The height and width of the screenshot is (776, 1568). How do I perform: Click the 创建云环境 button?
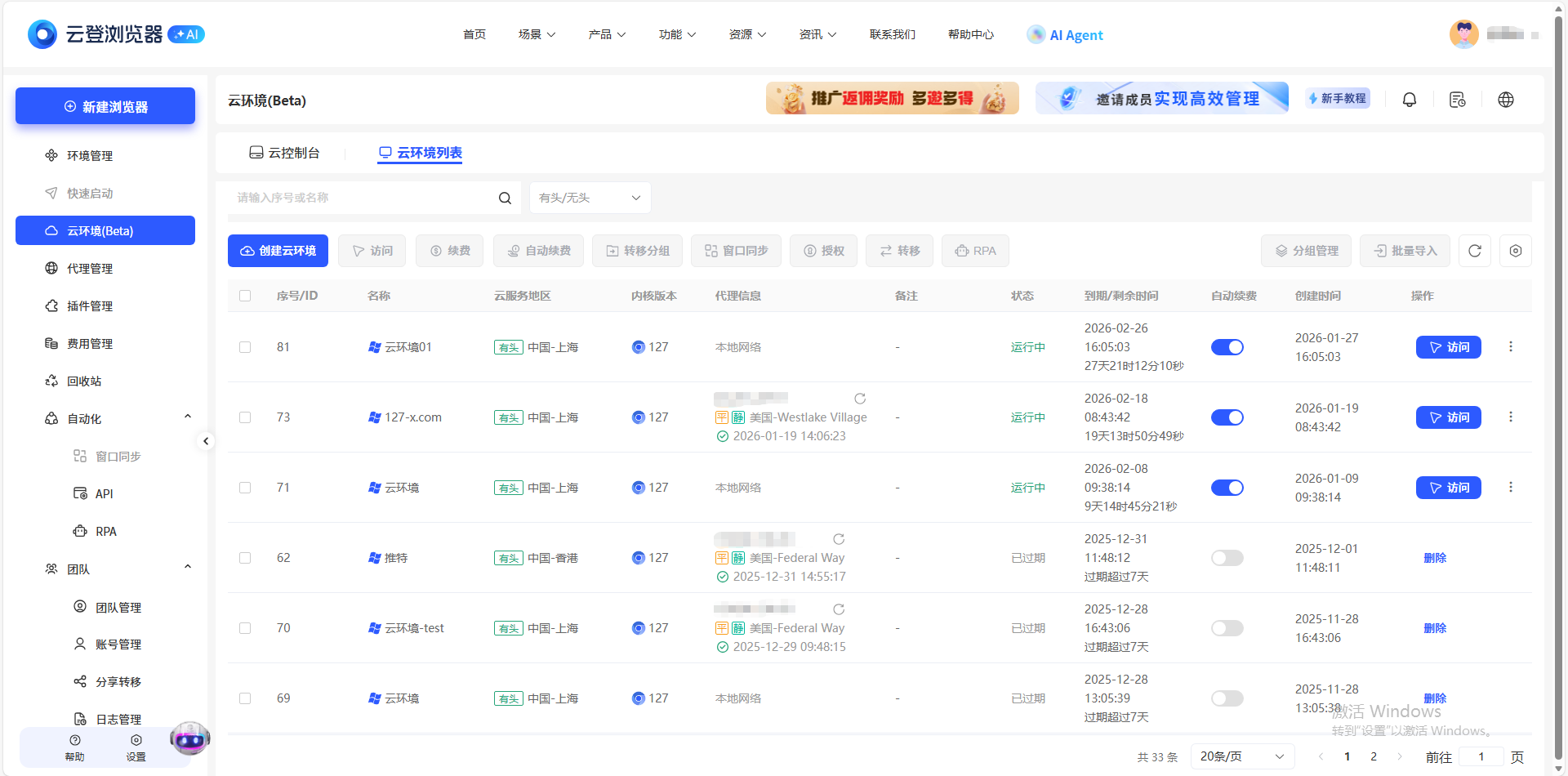pyautogui.click(x=278, y=251)
